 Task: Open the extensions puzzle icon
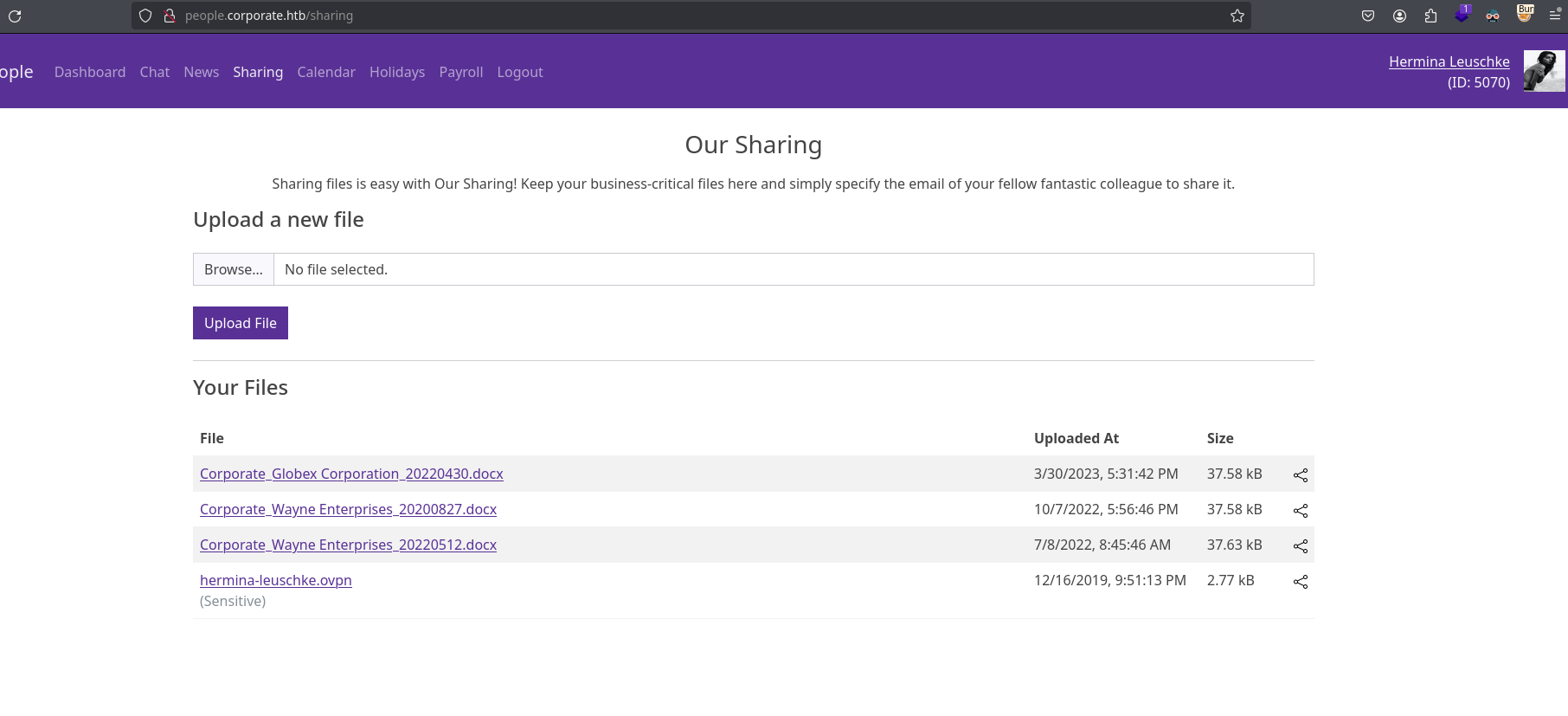point(1430,16)
